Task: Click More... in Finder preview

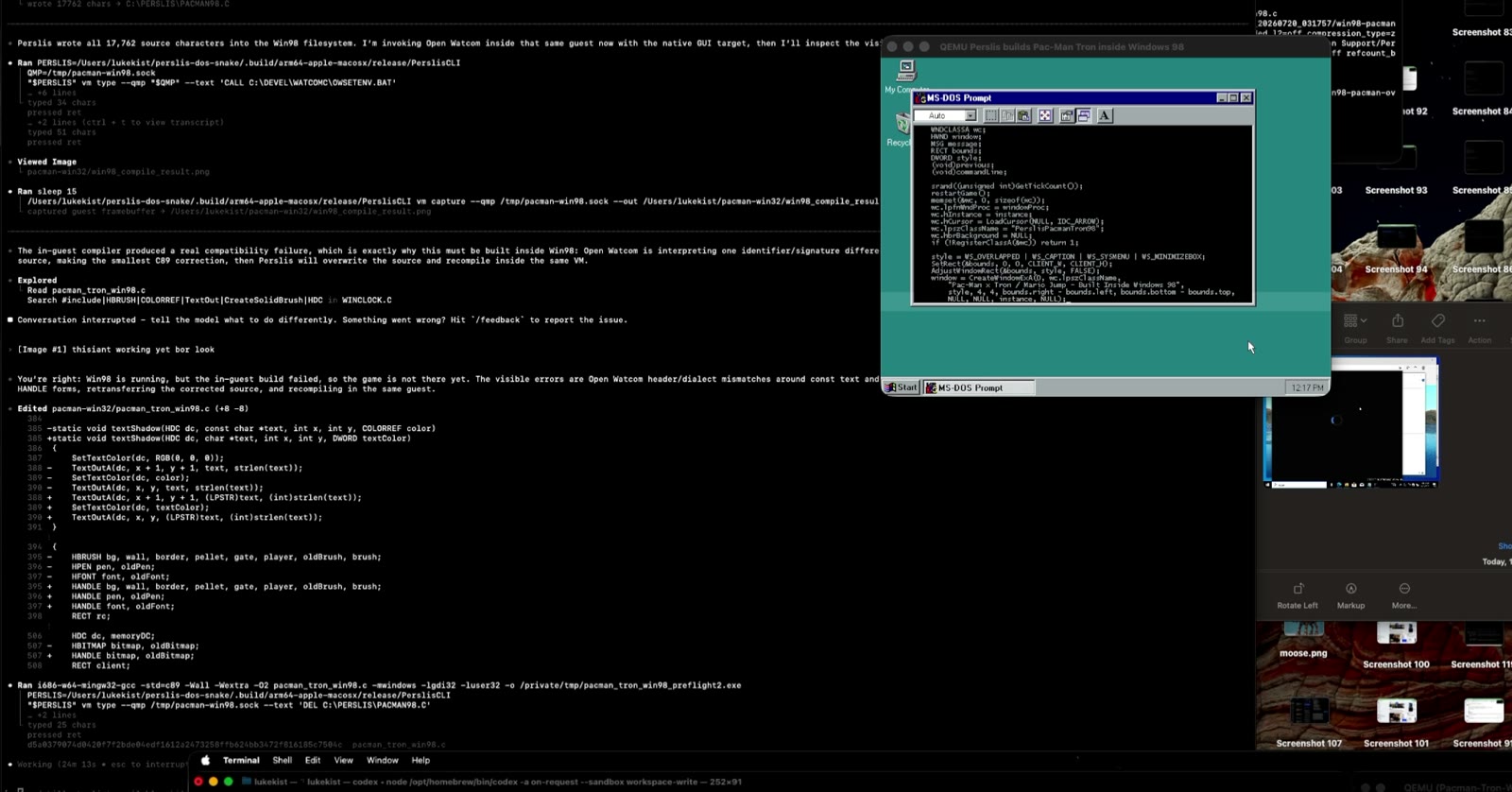Action: (1404, 595)
